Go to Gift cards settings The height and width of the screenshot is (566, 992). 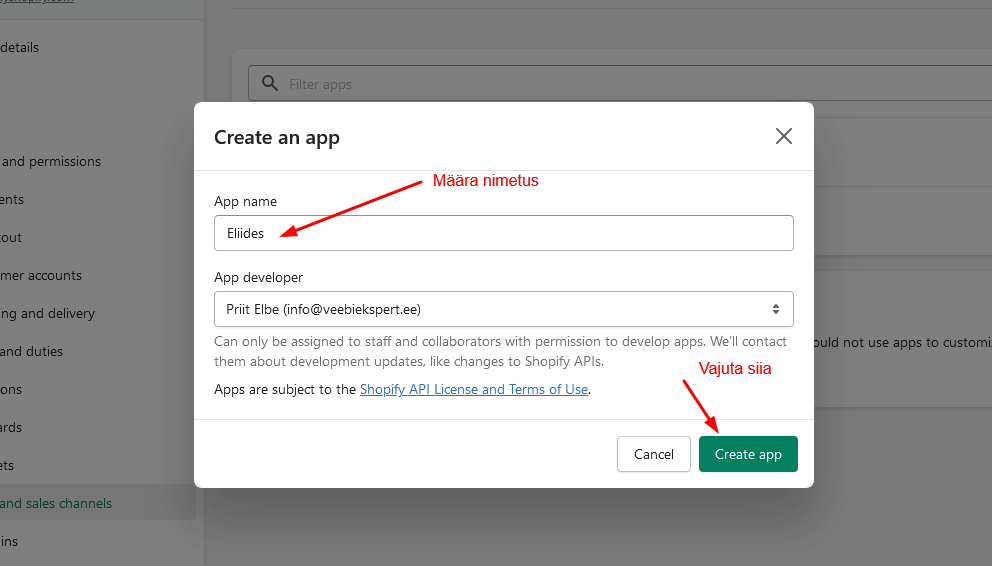pyautogui.click(x=11, y=427)
